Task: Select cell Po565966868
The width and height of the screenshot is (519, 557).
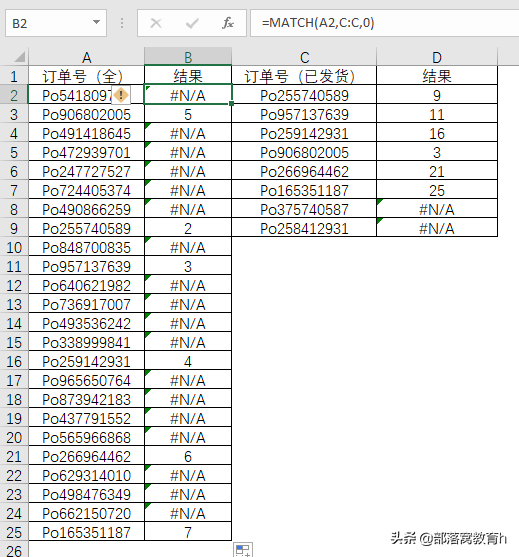Action: pos(86,437)
